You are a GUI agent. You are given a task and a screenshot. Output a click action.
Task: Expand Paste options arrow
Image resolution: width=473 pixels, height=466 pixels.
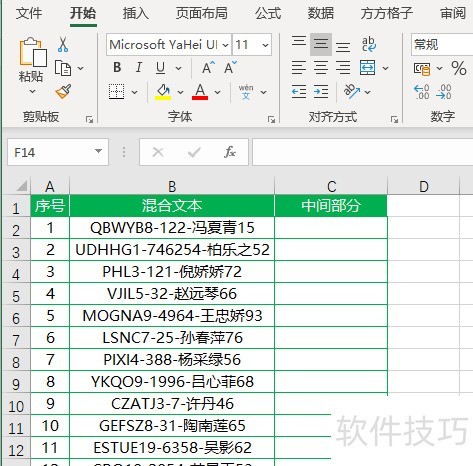(32, 91)
